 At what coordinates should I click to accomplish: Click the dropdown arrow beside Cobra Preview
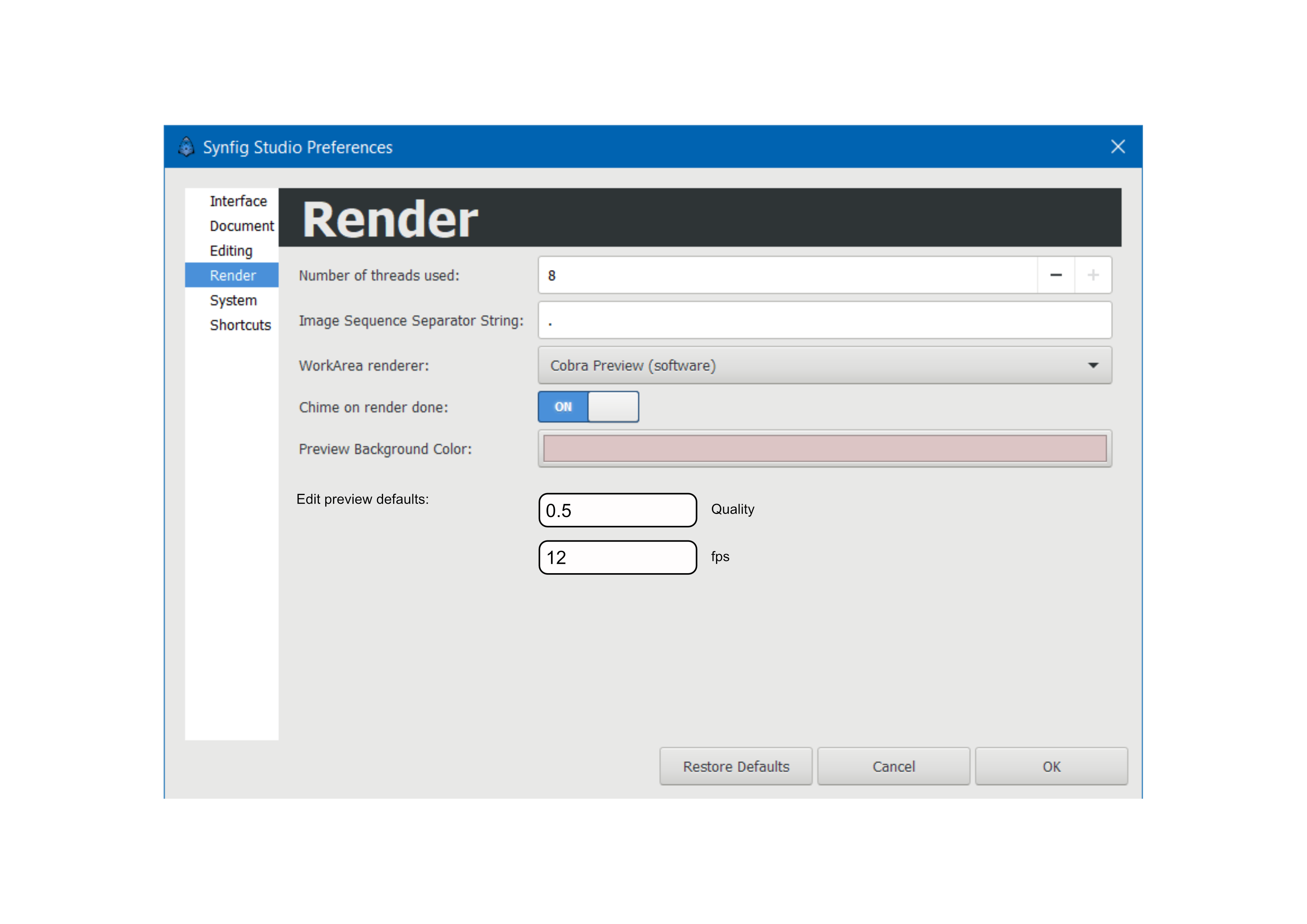click(x=1093, y=365)
